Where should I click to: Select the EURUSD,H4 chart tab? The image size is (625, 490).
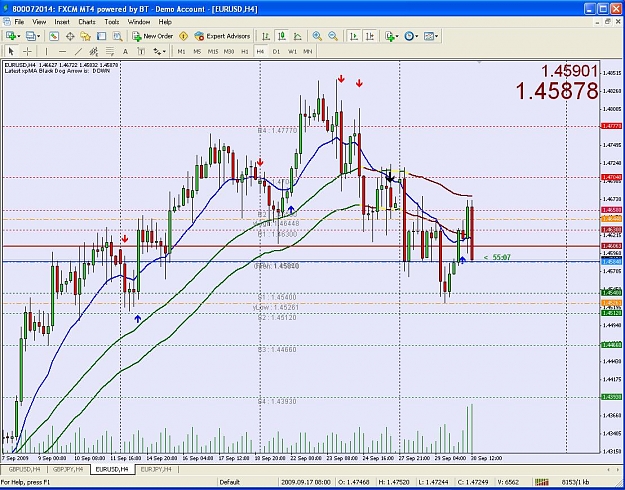click(112, 469)
